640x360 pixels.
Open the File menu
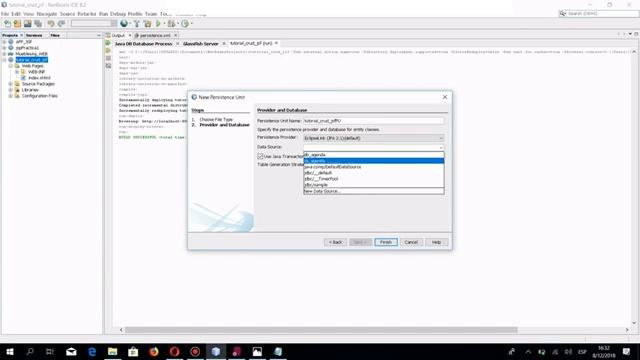click(5, 14)
